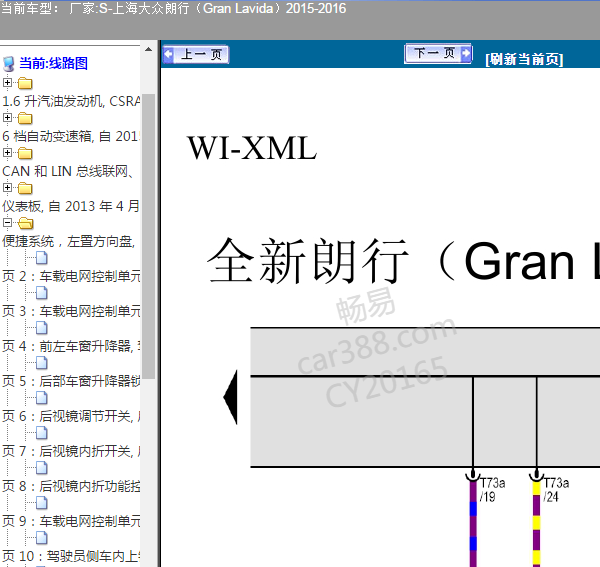Open 页 2：车载电网控制单元 page
Viewport: 600px width, 567px height.
pos(71,276)
